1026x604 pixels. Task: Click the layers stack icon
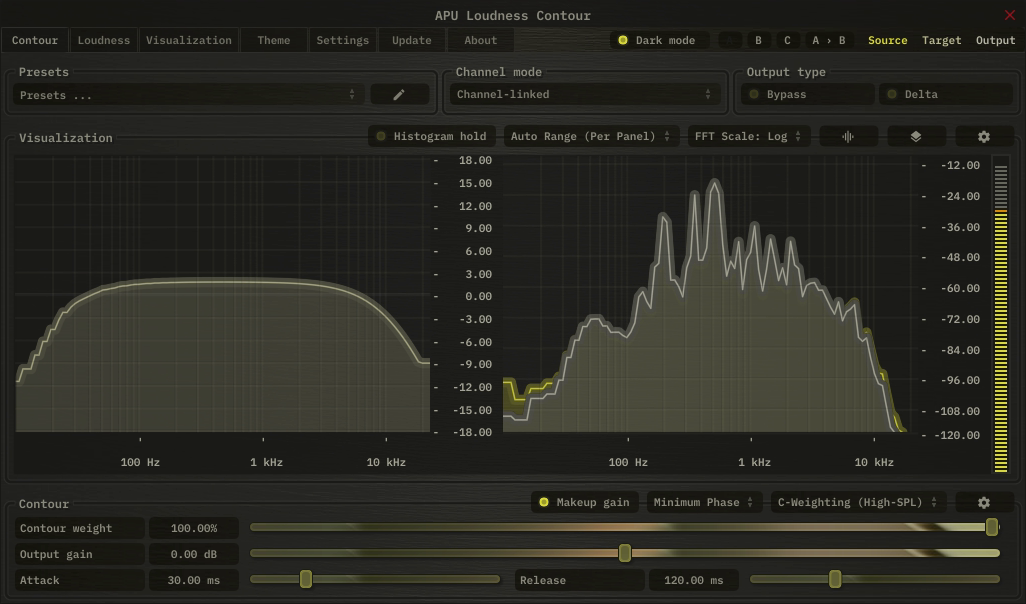coord(916,137)
